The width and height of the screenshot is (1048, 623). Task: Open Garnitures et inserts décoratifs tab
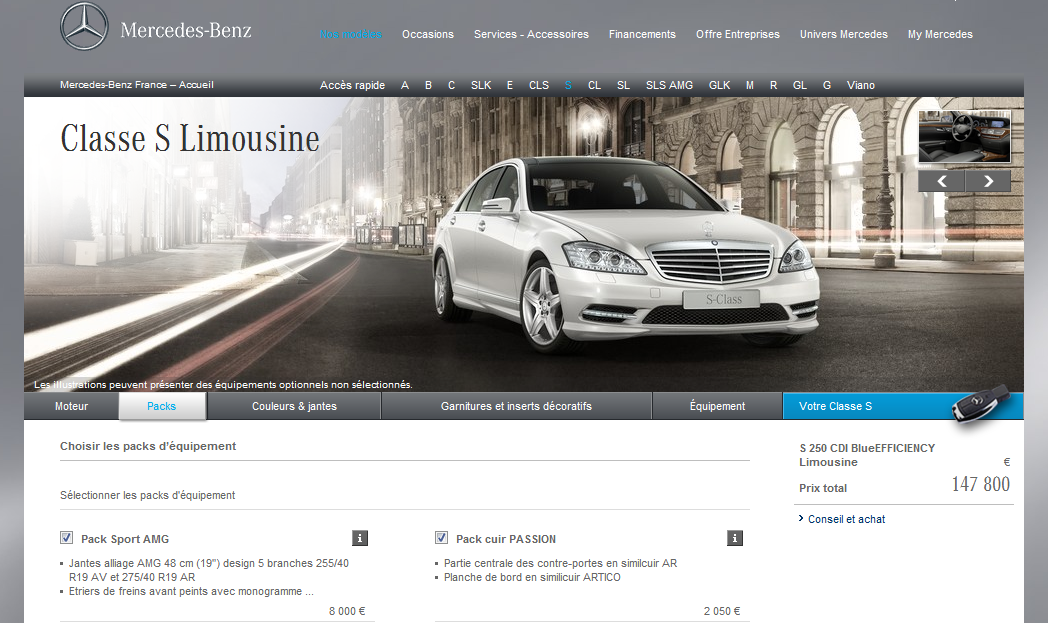click(516, 406)
